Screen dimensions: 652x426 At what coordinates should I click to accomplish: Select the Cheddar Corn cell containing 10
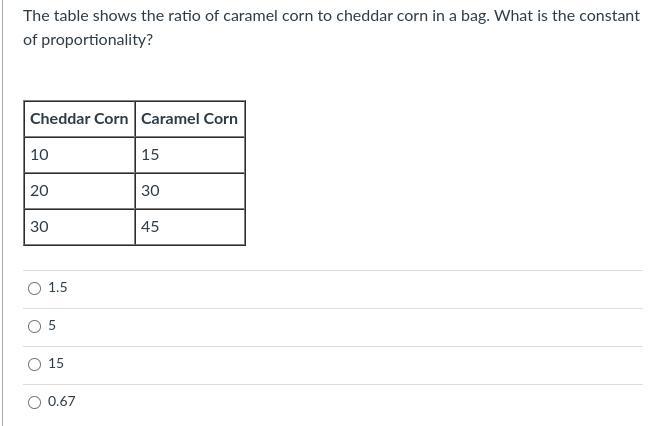[80, 155]
